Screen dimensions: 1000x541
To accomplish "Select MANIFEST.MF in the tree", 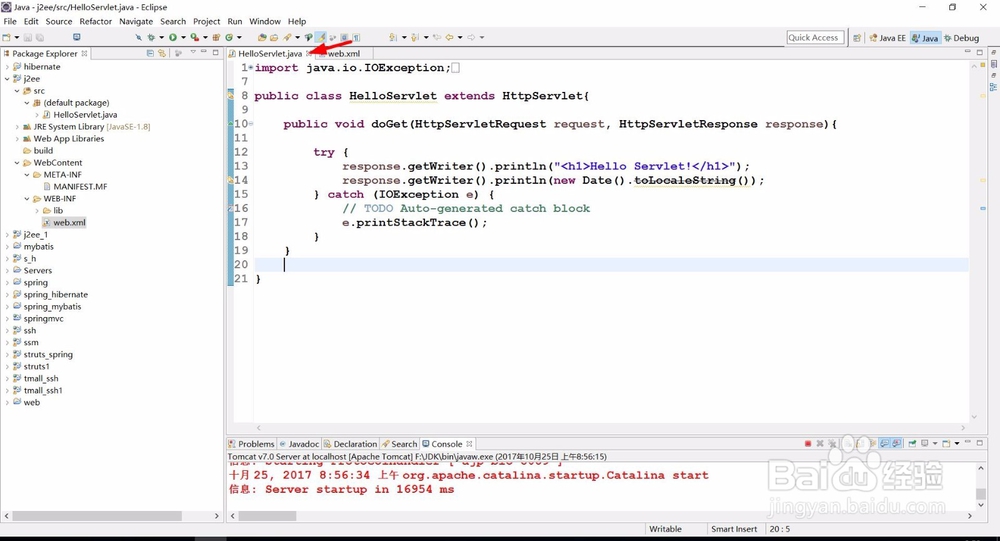I will pyautogui.click(x=80, y=187).
